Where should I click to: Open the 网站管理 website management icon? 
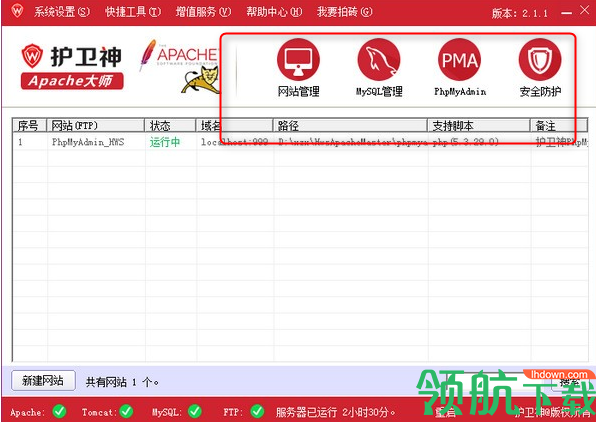coord(298,60)
